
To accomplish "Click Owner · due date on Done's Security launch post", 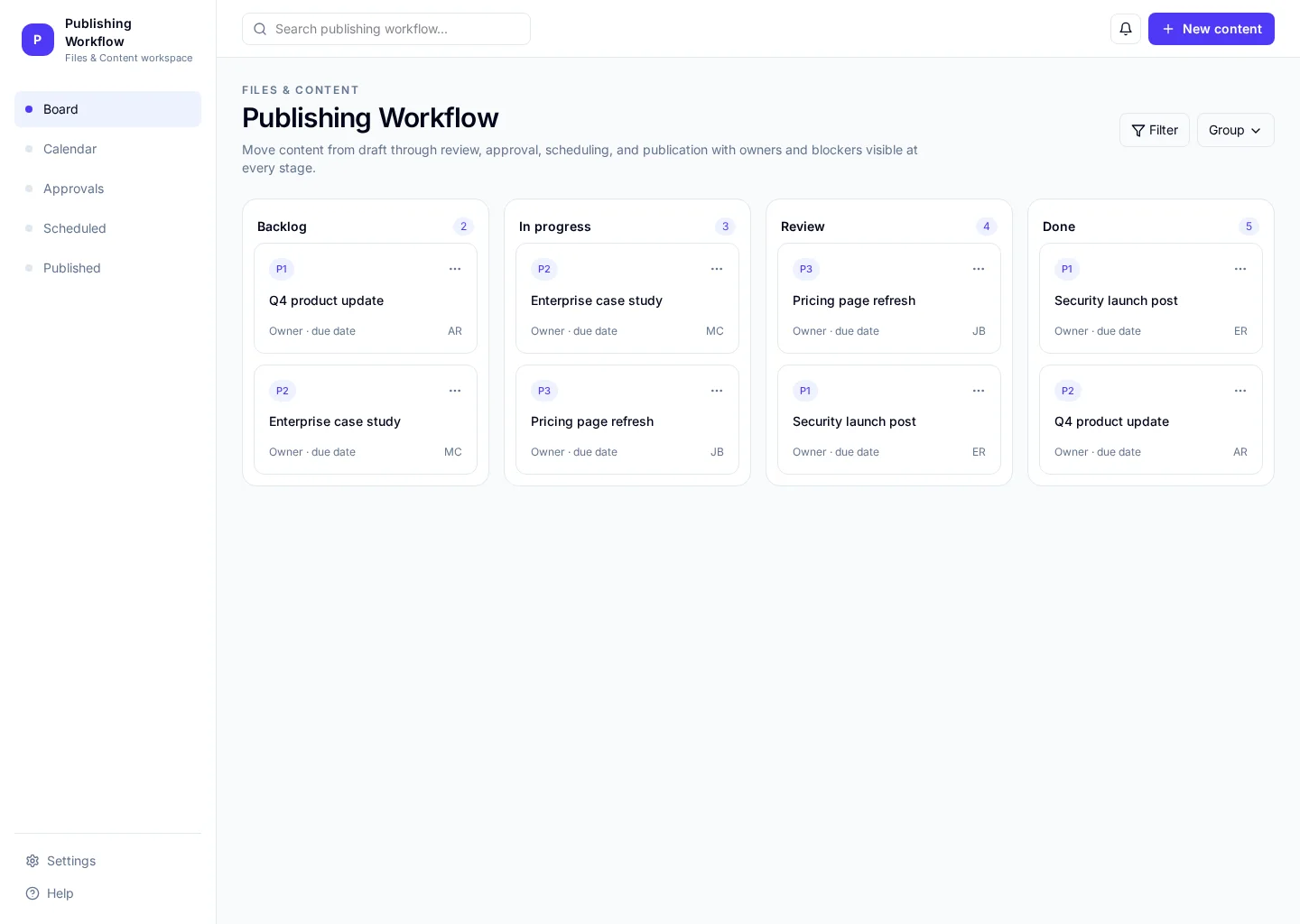I will (1098, 331).
